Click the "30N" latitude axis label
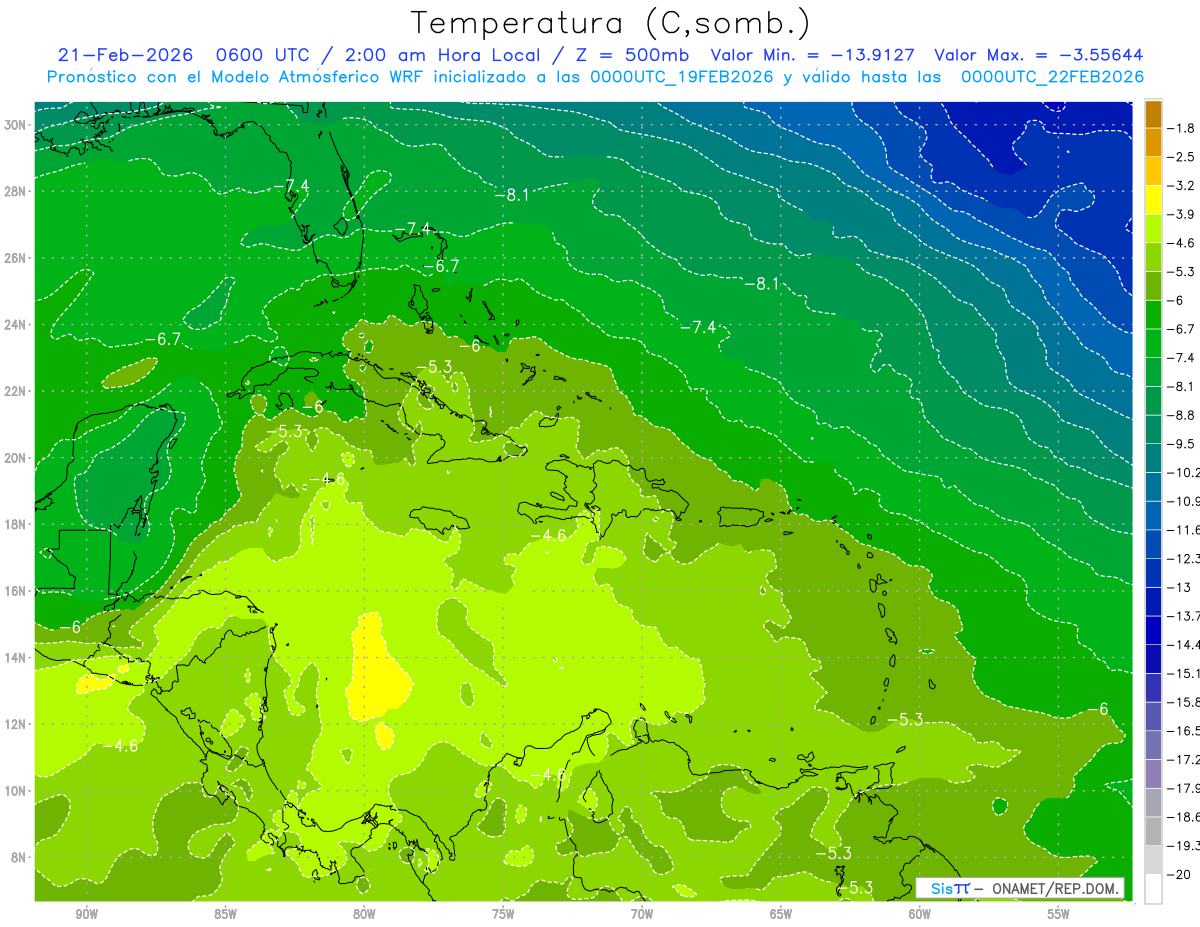The width and height of the screenshot is (1200, 927). pos(15,125)
